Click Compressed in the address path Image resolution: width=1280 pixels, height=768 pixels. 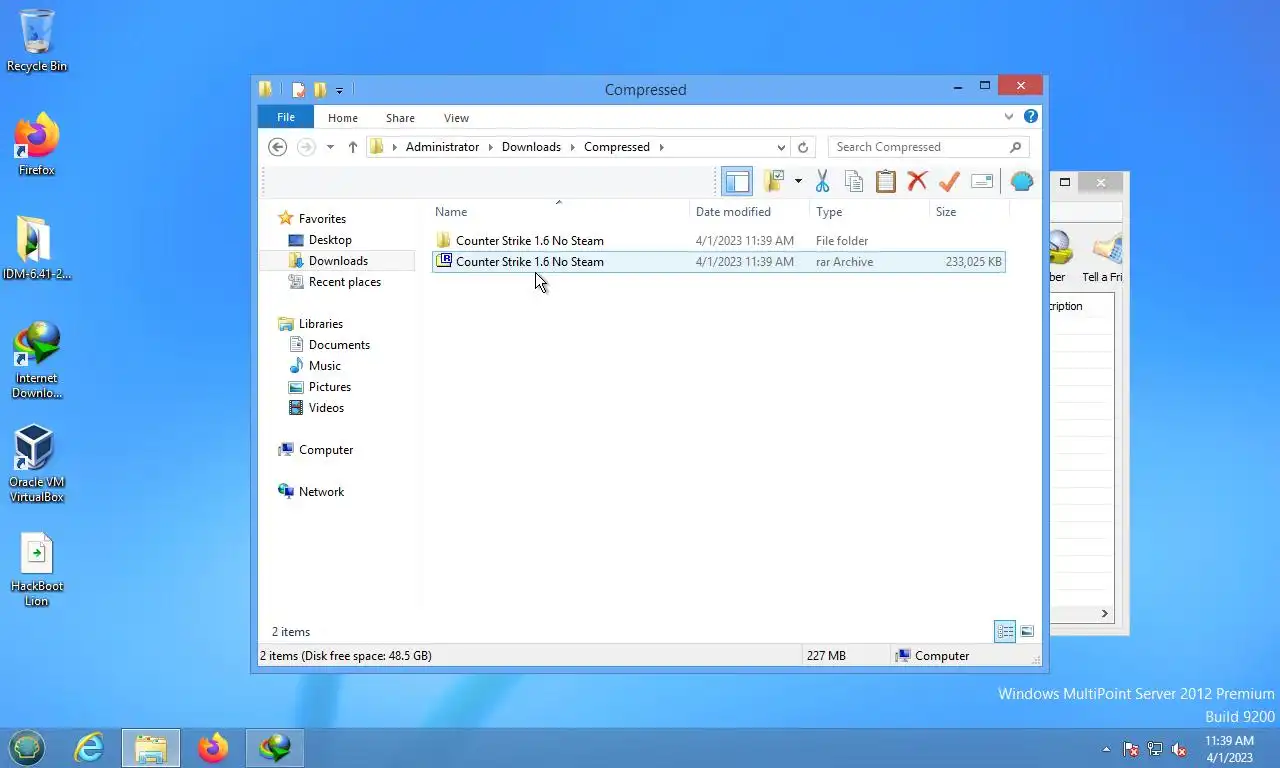[x=617, y=147]
